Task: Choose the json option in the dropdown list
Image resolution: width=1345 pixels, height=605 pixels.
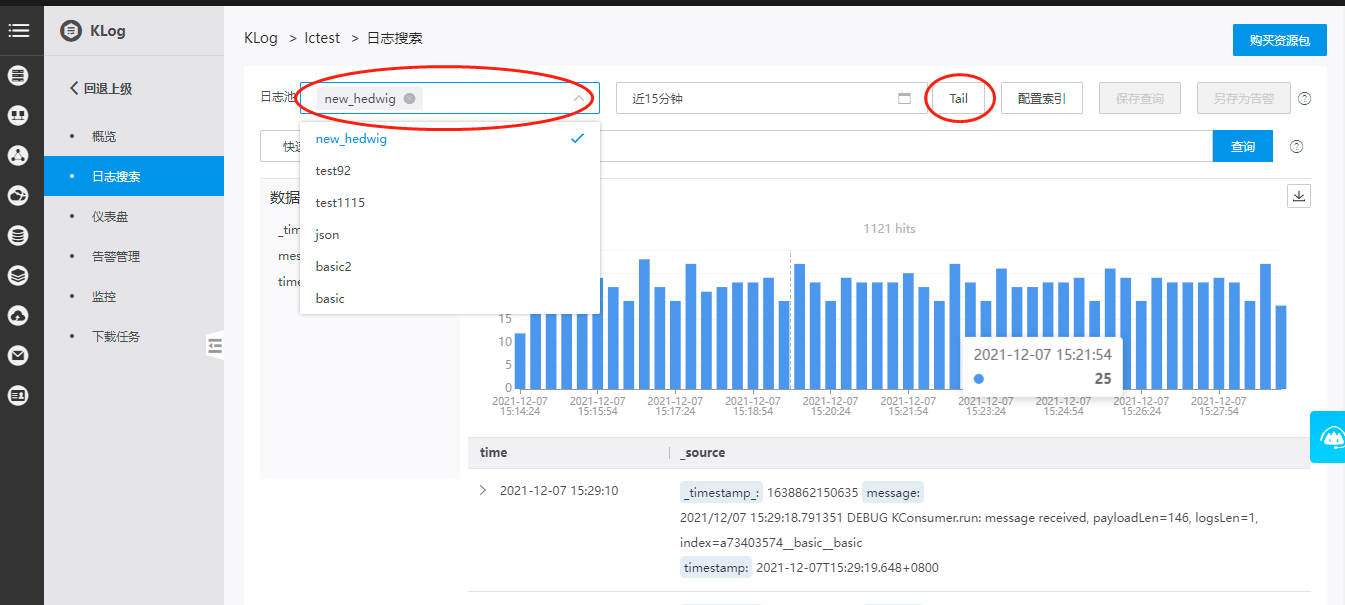Action: 327,235
